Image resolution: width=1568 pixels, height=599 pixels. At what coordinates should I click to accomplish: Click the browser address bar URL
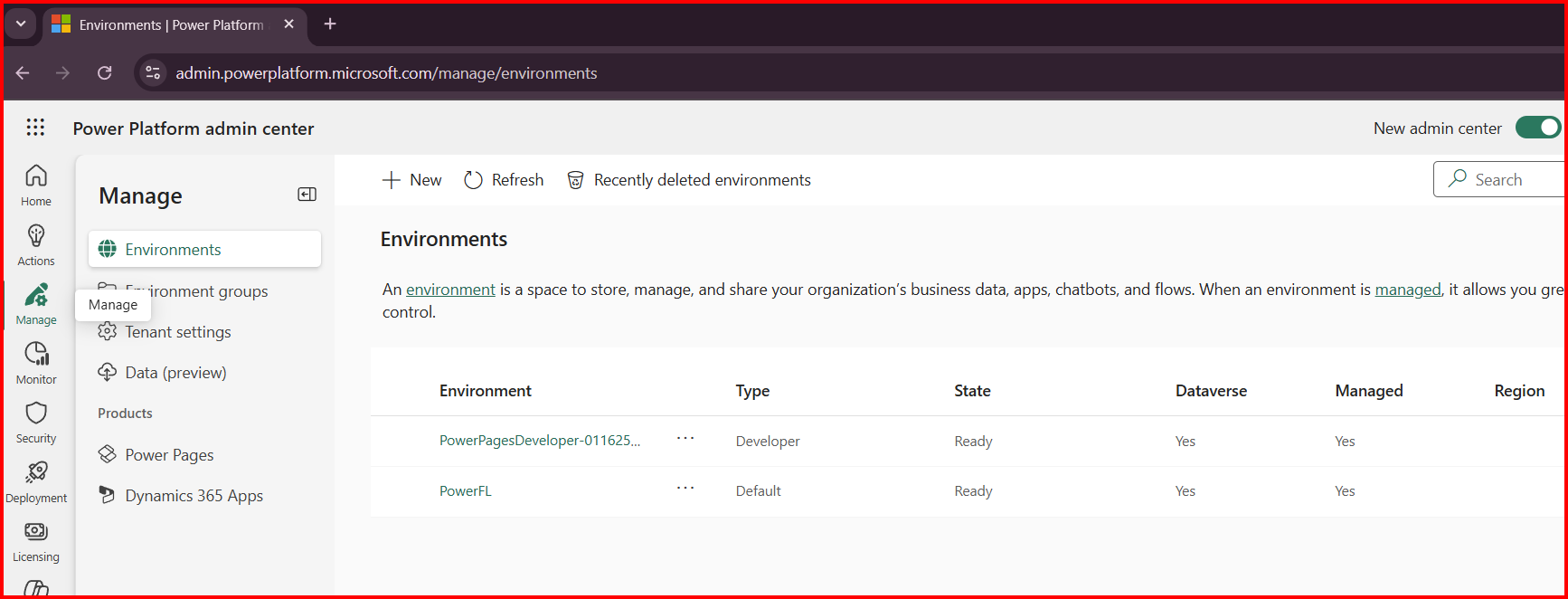(386, 73)
